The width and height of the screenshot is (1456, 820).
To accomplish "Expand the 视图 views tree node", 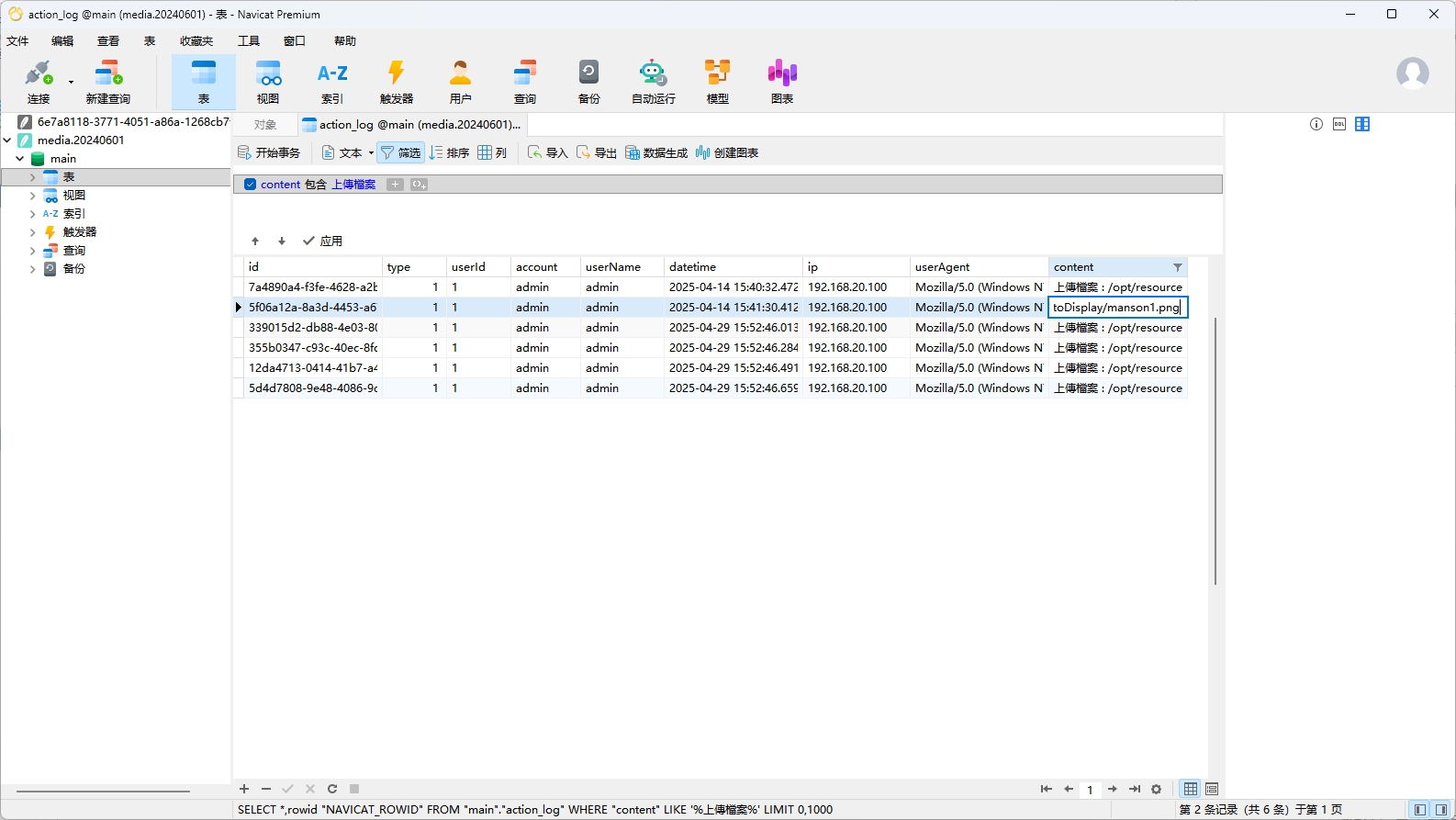I will [33, 196].
